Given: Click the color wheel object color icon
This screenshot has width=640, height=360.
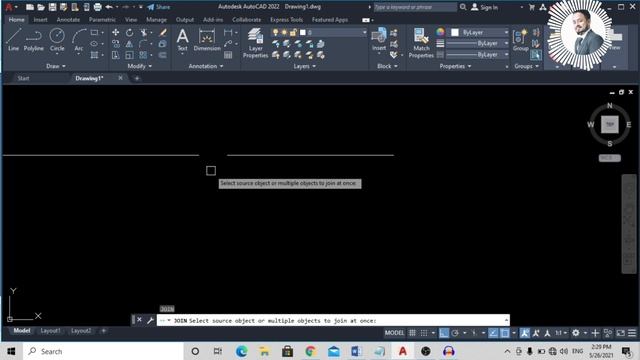Looking at the screenshot, I should click(440, 32).
